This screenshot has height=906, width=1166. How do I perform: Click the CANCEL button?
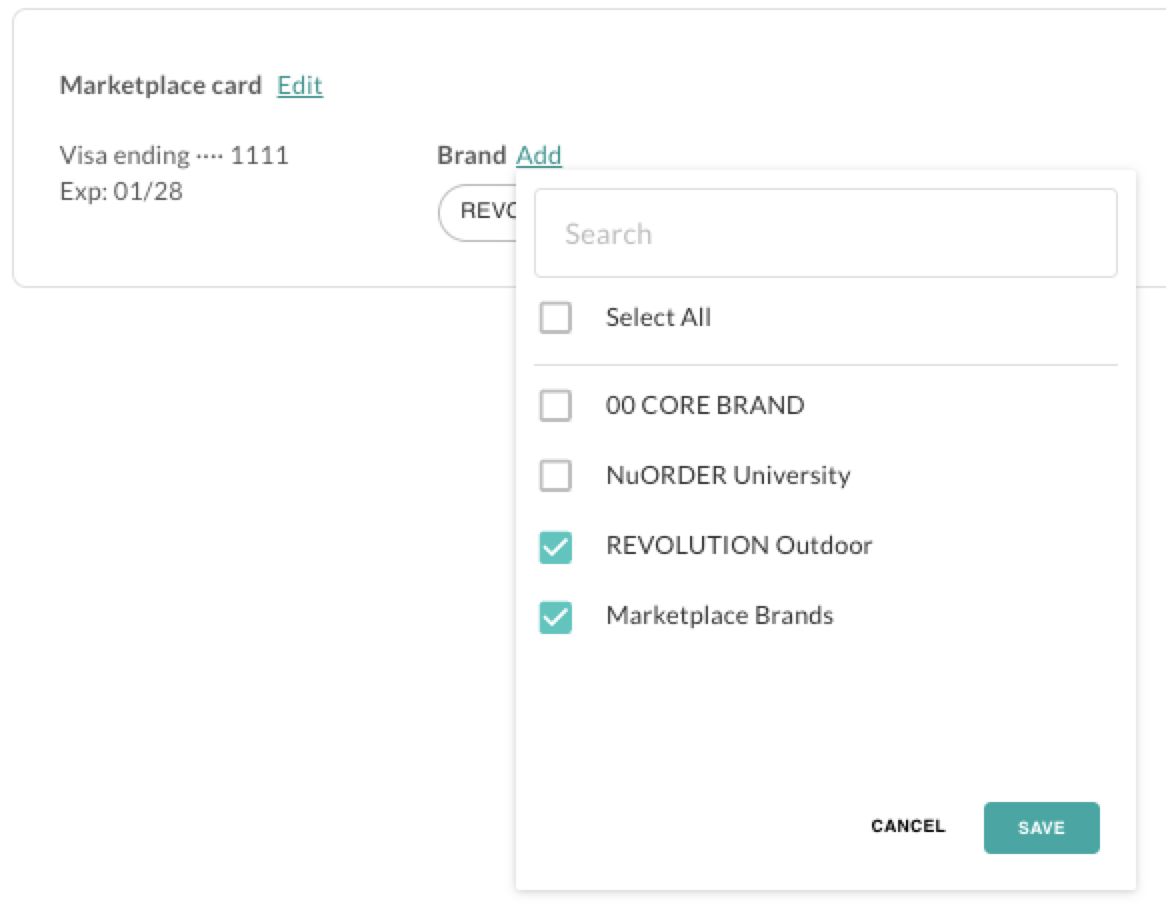tap(906, 826)
